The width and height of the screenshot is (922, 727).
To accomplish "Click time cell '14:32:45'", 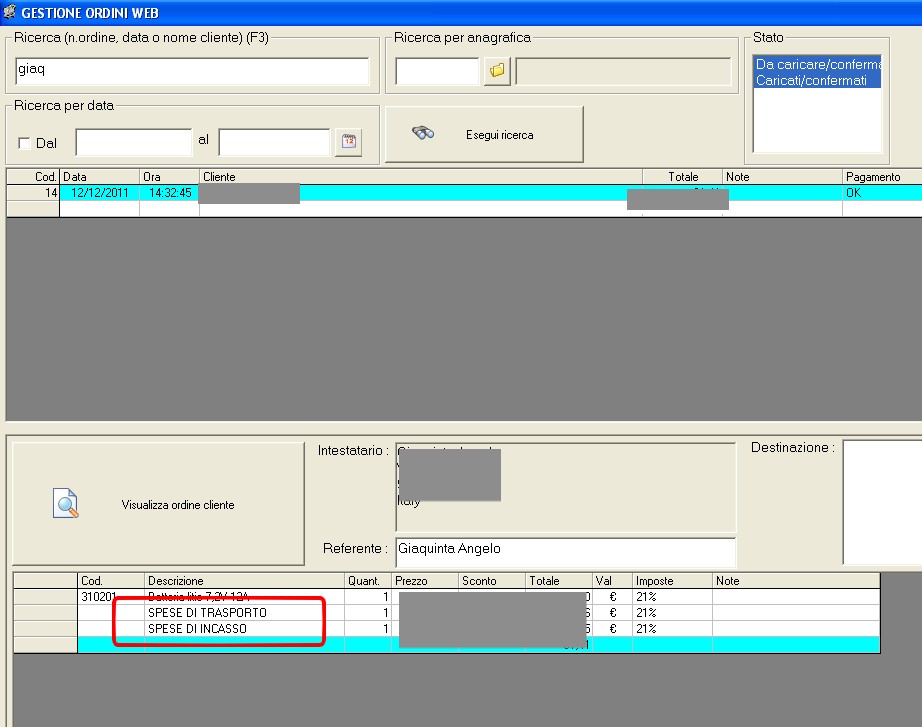I will pos(169,192).
